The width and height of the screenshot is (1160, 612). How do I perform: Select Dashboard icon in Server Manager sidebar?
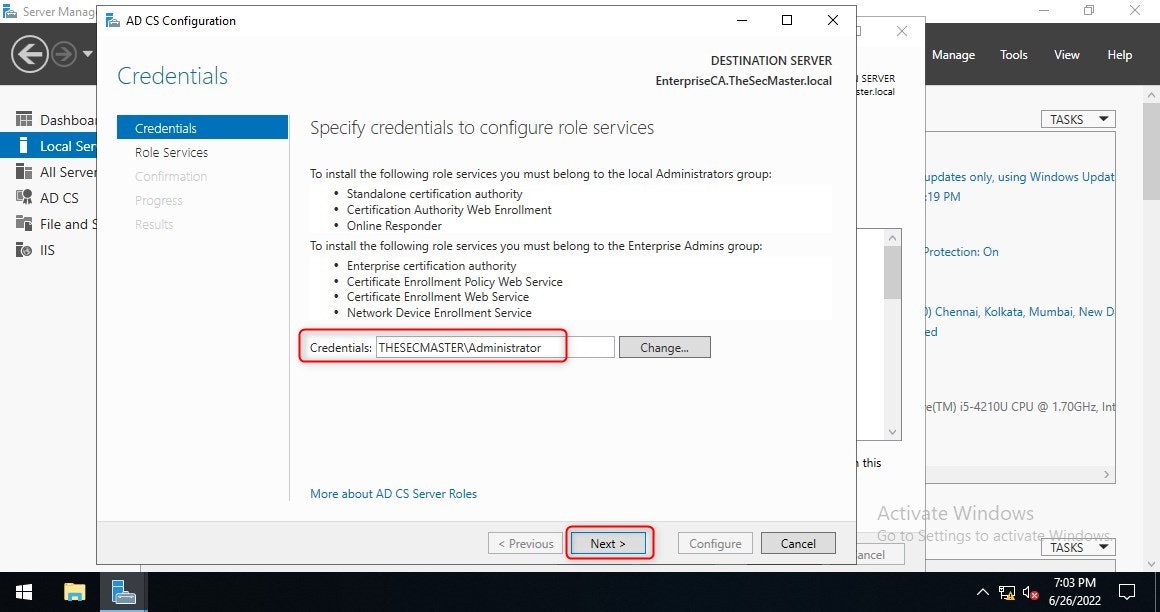24,119
